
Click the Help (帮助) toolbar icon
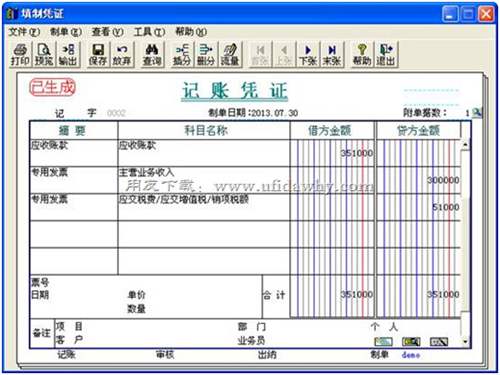[362, 55]
